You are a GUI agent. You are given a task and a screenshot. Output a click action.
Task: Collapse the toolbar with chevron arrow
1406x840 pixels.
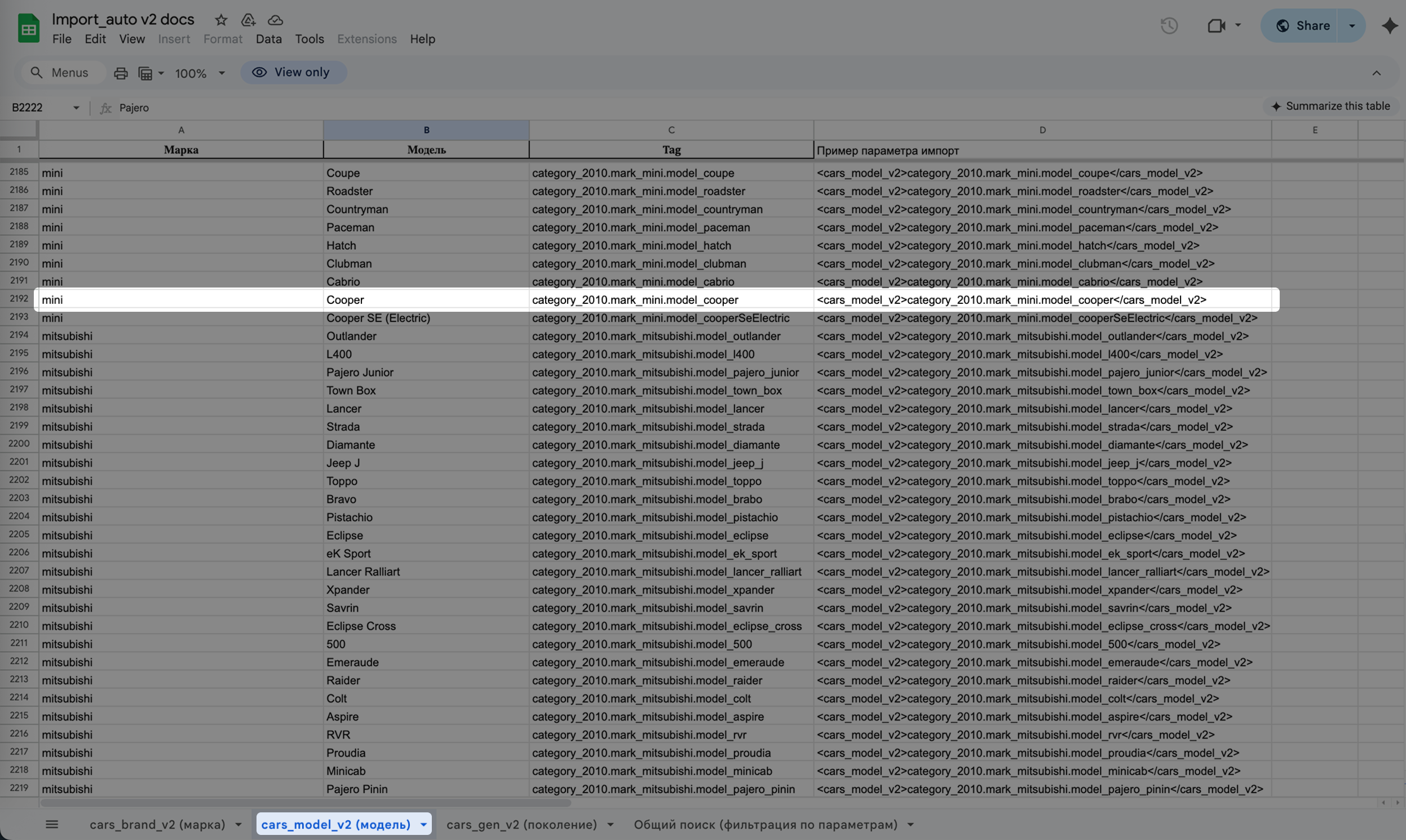click(x=1376, y=73)
